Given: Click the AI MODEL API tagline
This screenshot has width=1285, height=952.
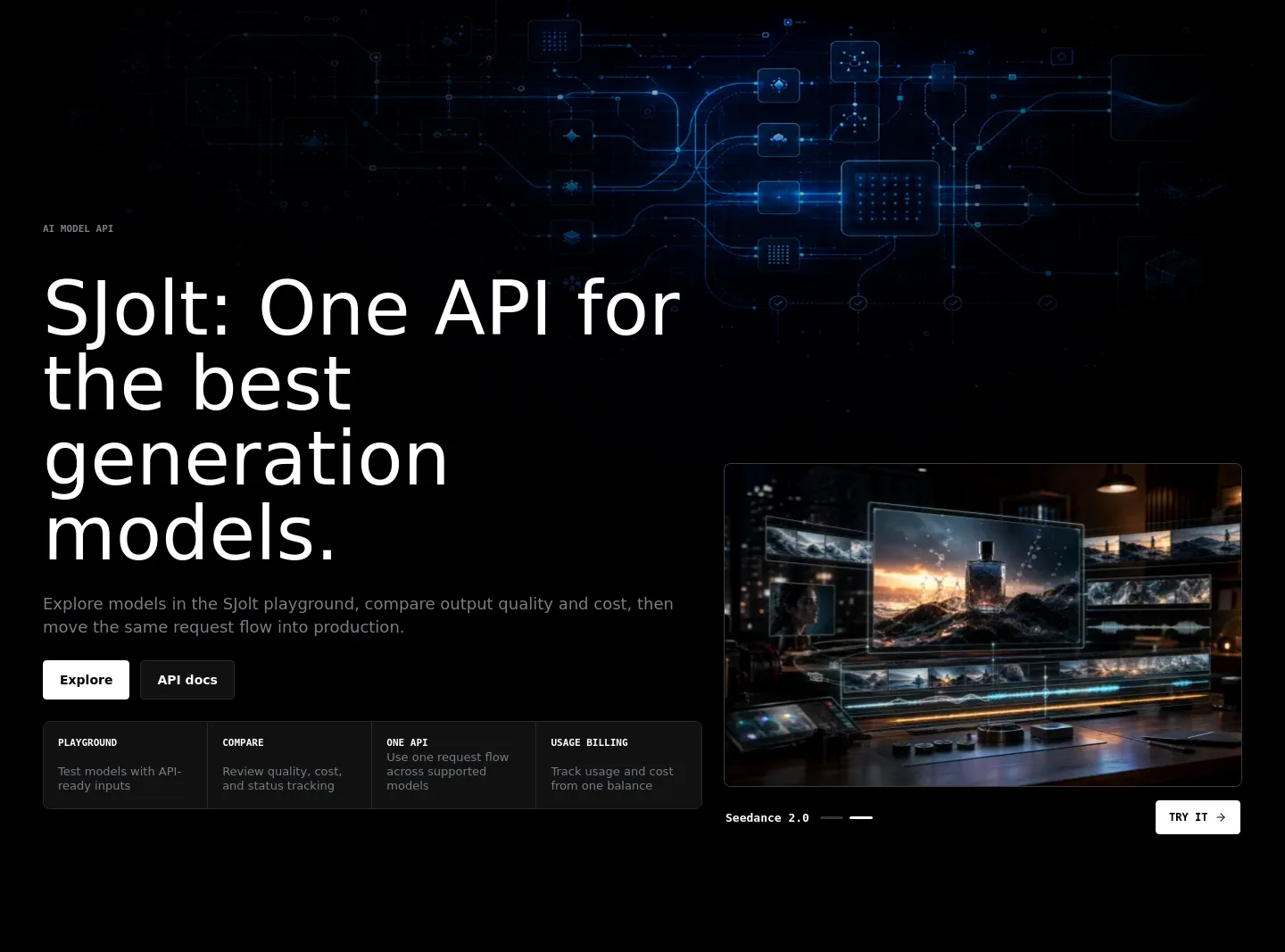Looking at the screenshot, I should tap(79, 228).
